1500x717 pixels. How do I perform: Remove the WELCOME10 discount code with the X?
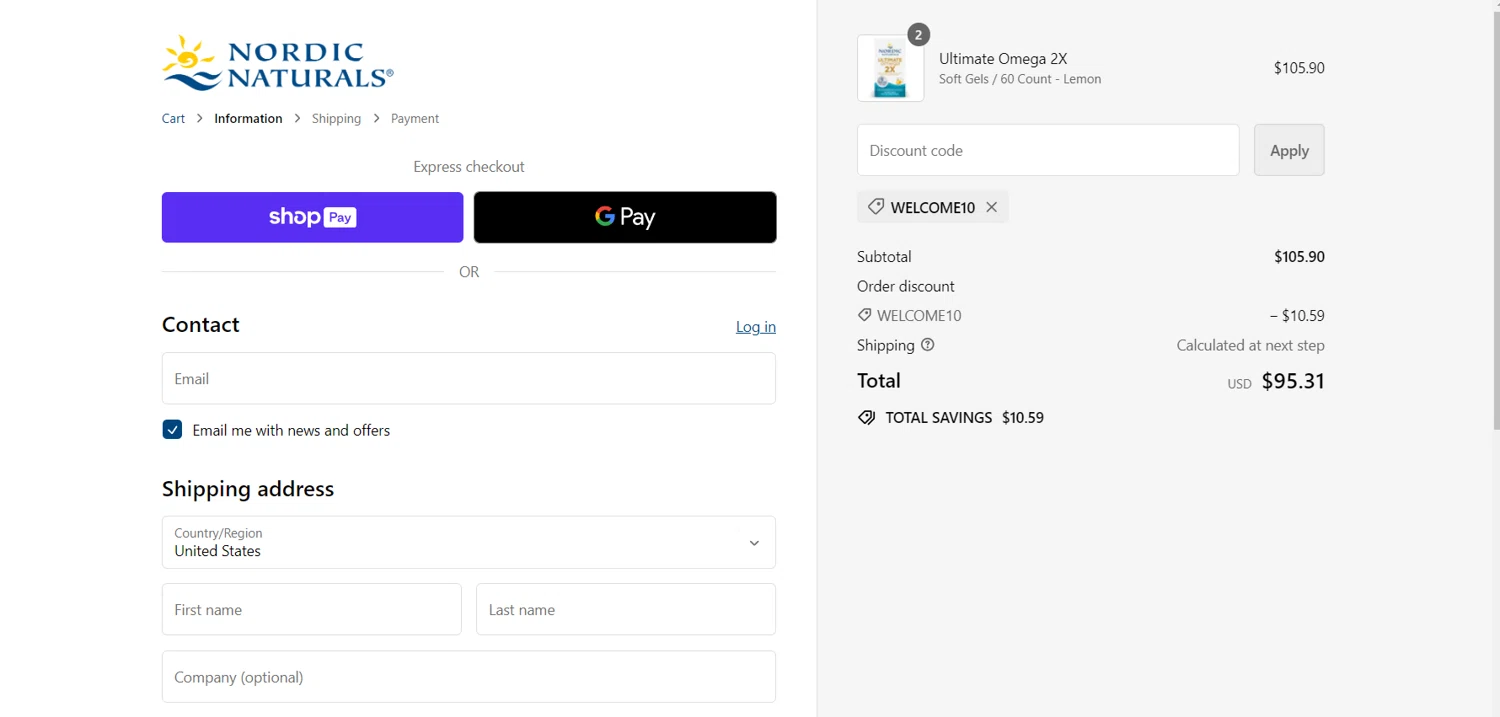tap(991, 207)
